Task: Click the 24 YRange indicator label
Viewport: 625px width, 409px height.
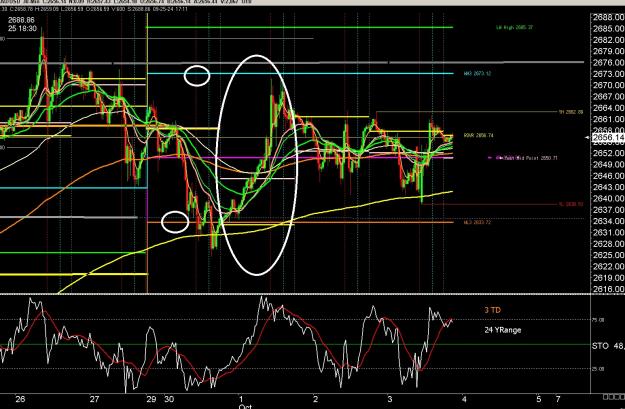Action: point(503,330)
